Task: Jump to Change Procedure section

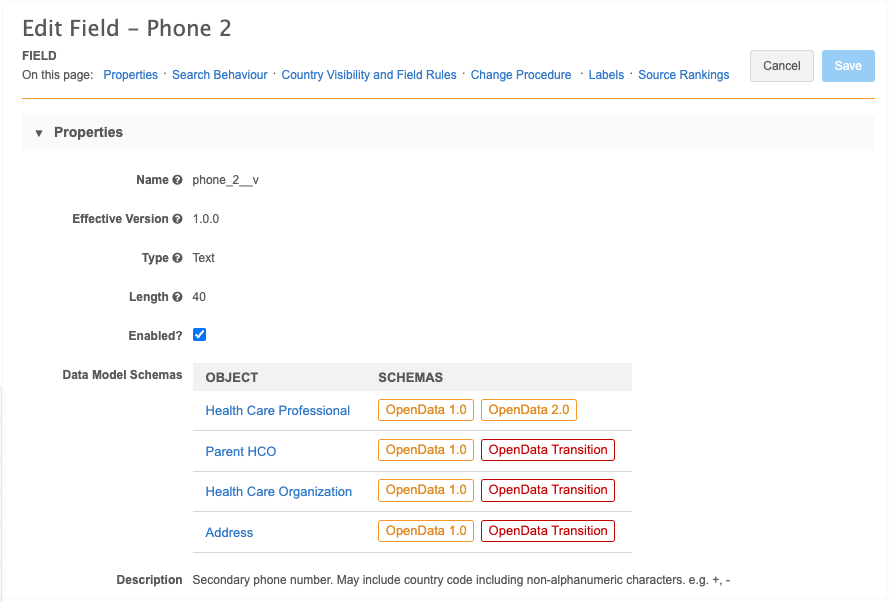Action: 521,75
